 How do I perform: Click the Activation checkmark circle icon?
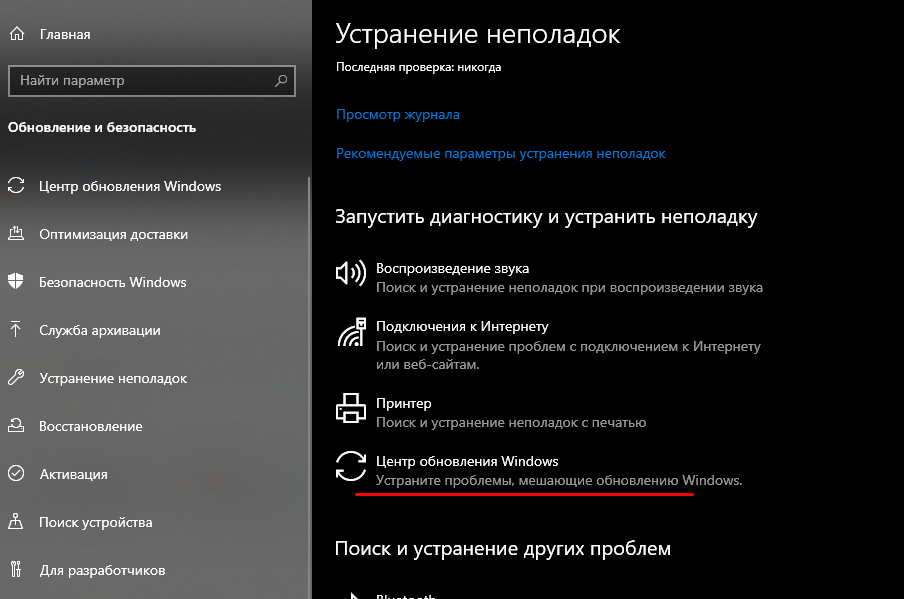(x=16, y=473)
